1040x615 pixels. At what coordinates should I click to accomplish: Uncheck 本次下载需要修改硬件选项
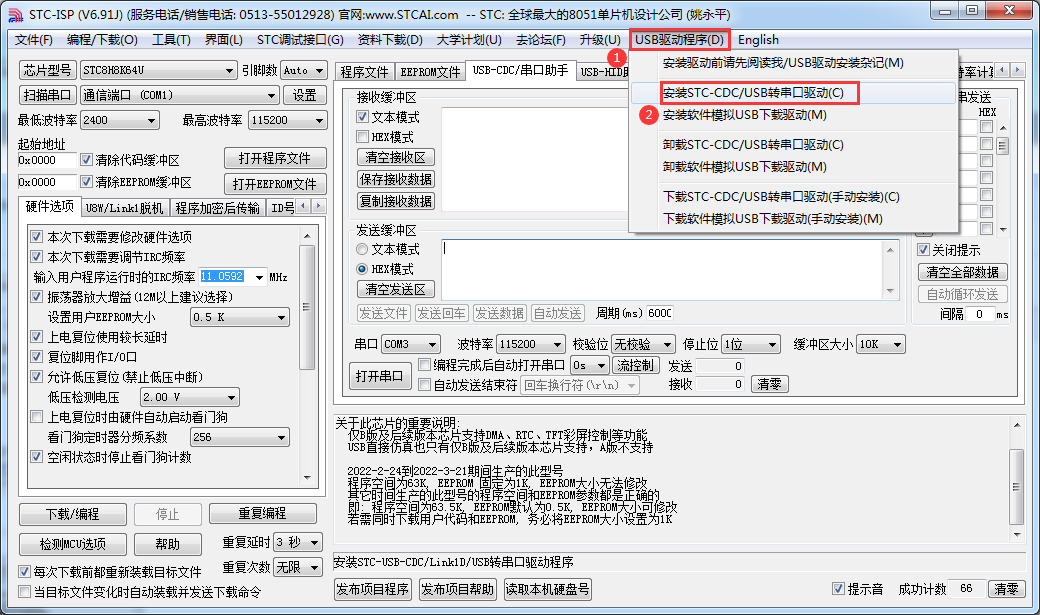coord(37,237)
